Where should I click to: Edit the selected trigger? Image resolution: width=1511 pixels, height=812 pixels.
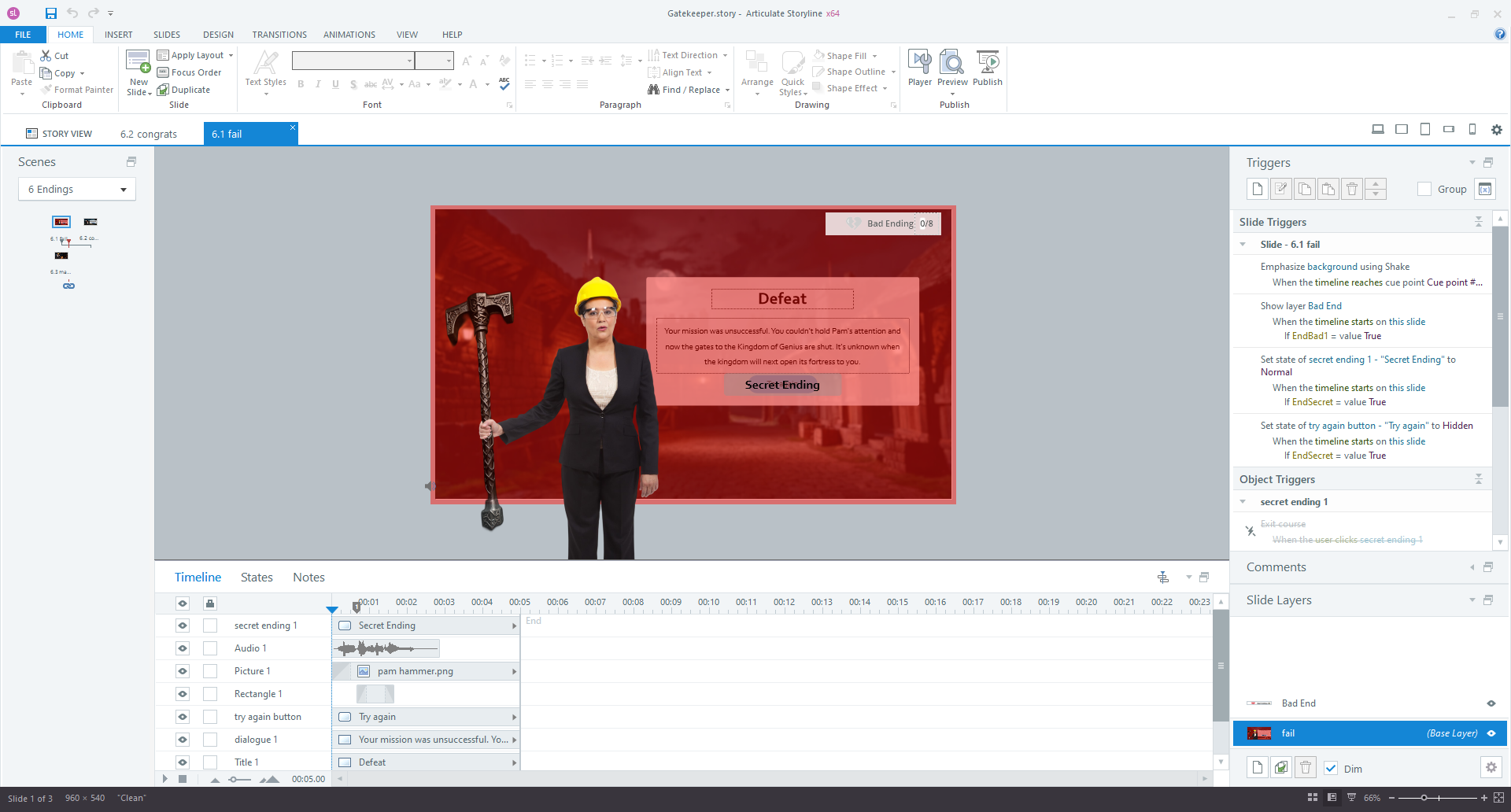point(1281,189)
